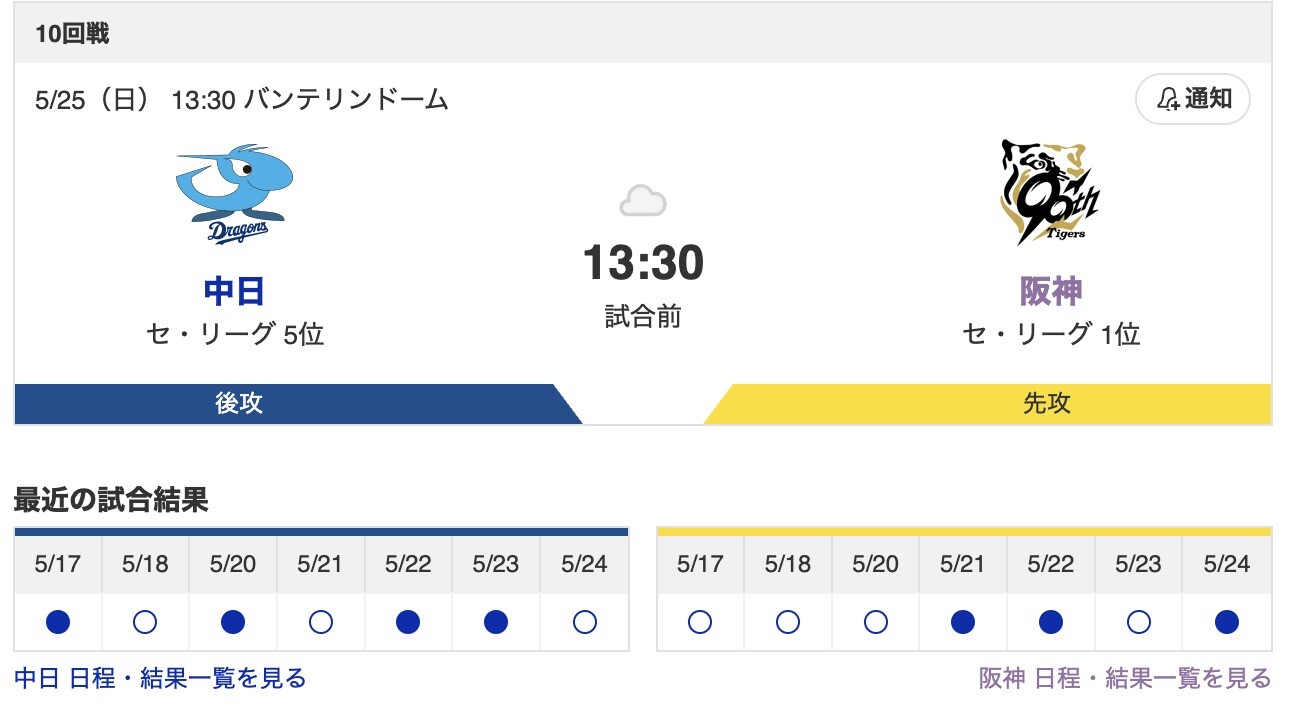Click the yellow 先攻 bar for Hanshin
The width and height of the screenshot is (1290, 722).
click(988, 403)
